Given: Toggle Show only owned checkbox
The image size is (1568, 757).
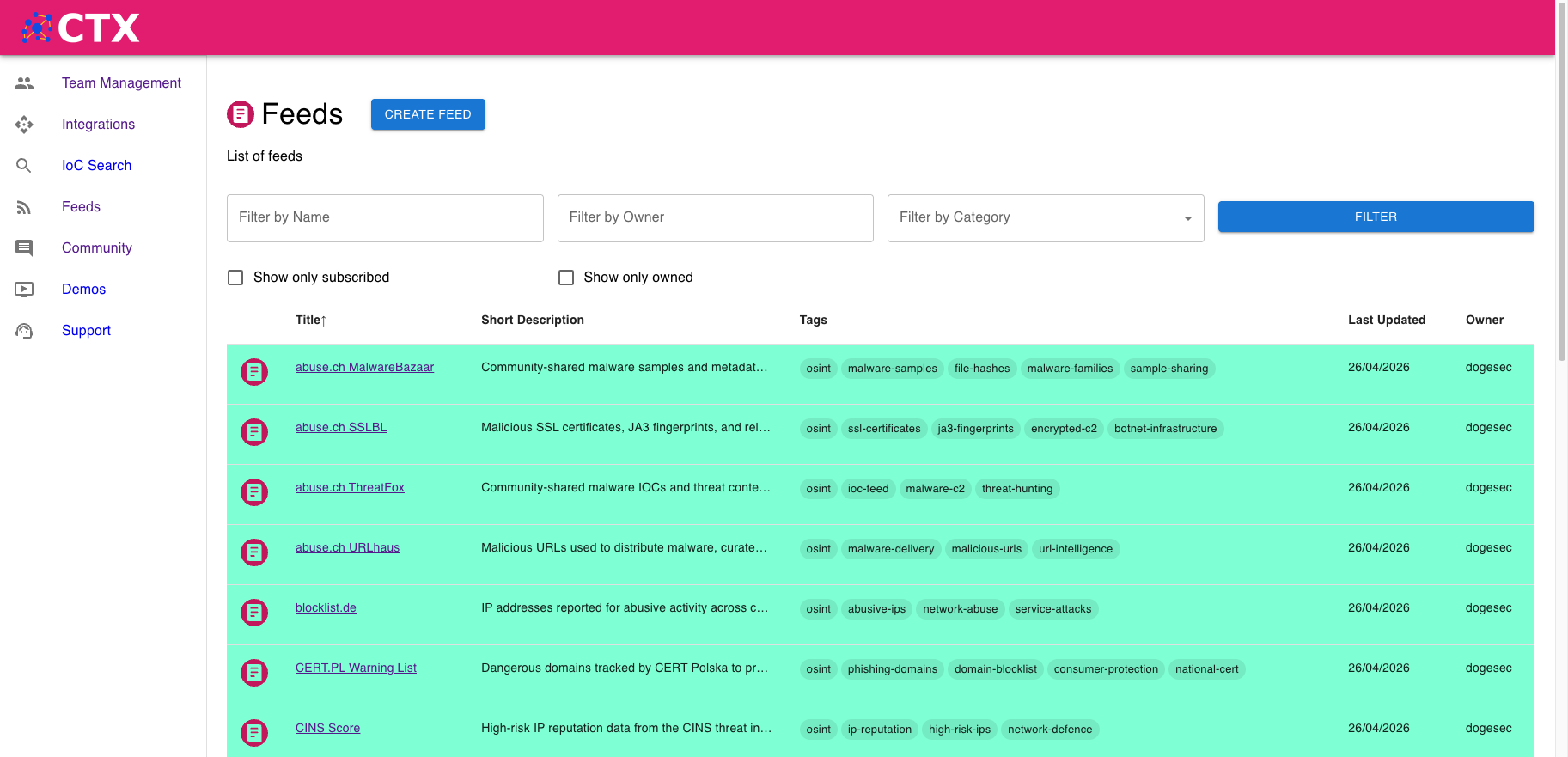Looking at the screenshot, I should point(566,278).
